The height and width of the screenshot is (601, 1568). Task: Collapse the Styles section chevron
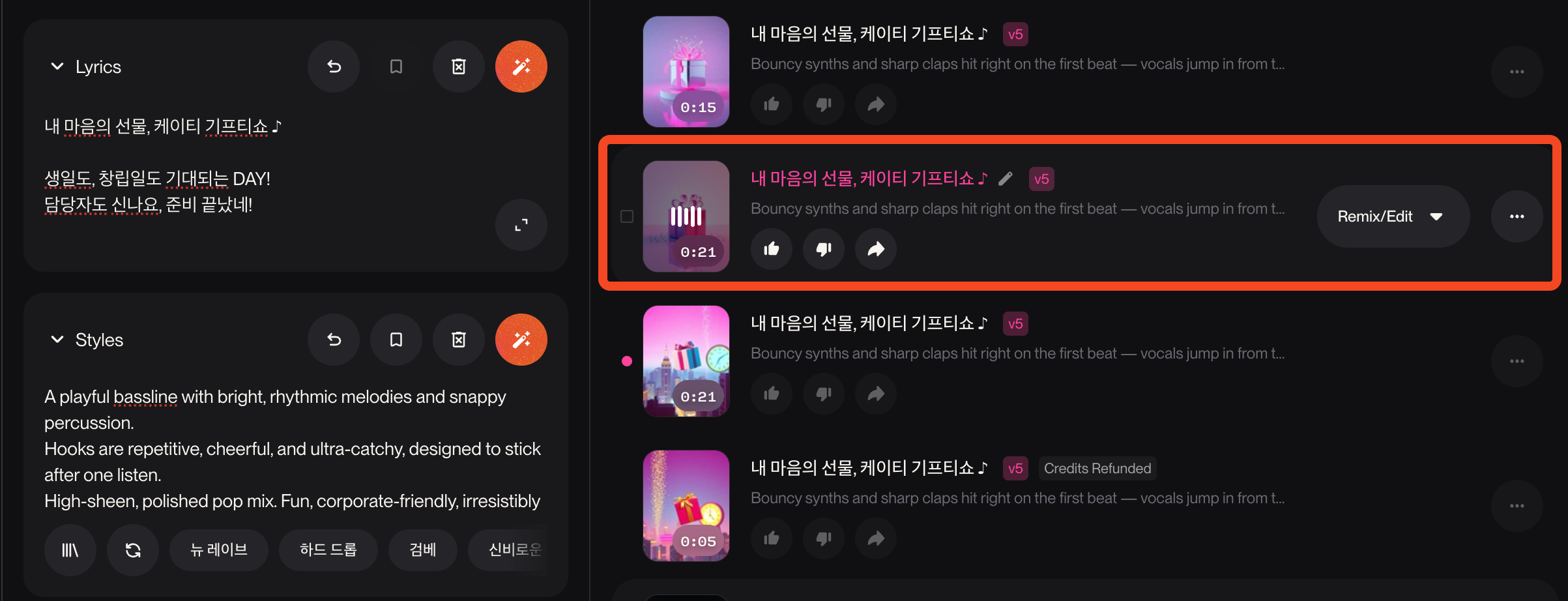pos(57,340)
